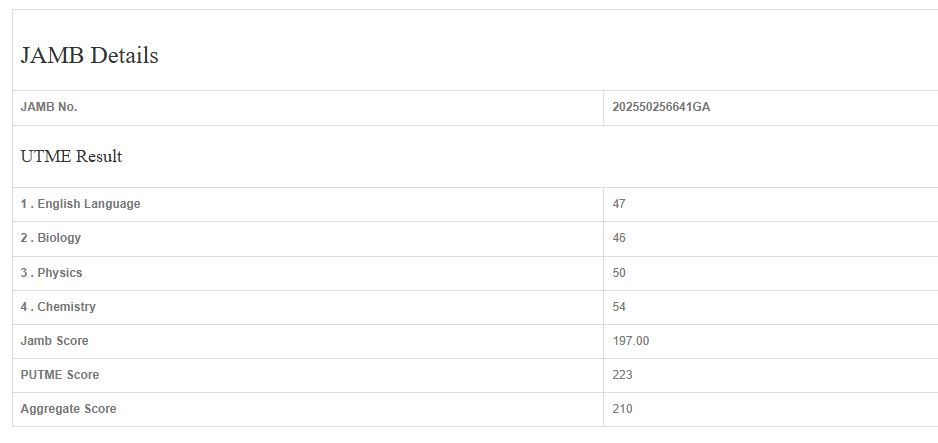Select the English Language subject label
Image resolution: width=938 pixels, height=443 pixels.
click(x=88, y=204)
